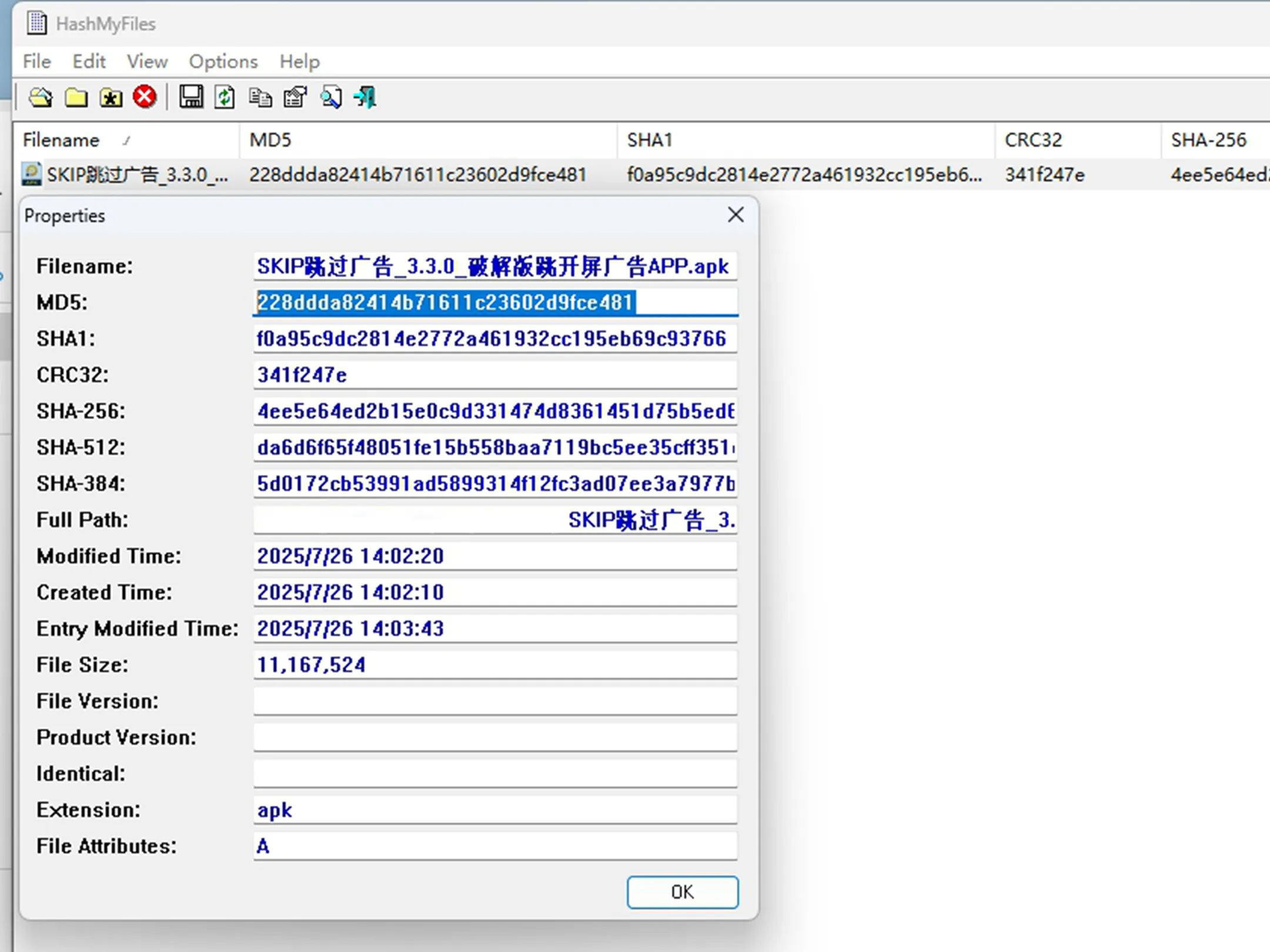Click the Full Path field in Properties
Screen dimensions: 1270x952
click(x=495, y=519)
